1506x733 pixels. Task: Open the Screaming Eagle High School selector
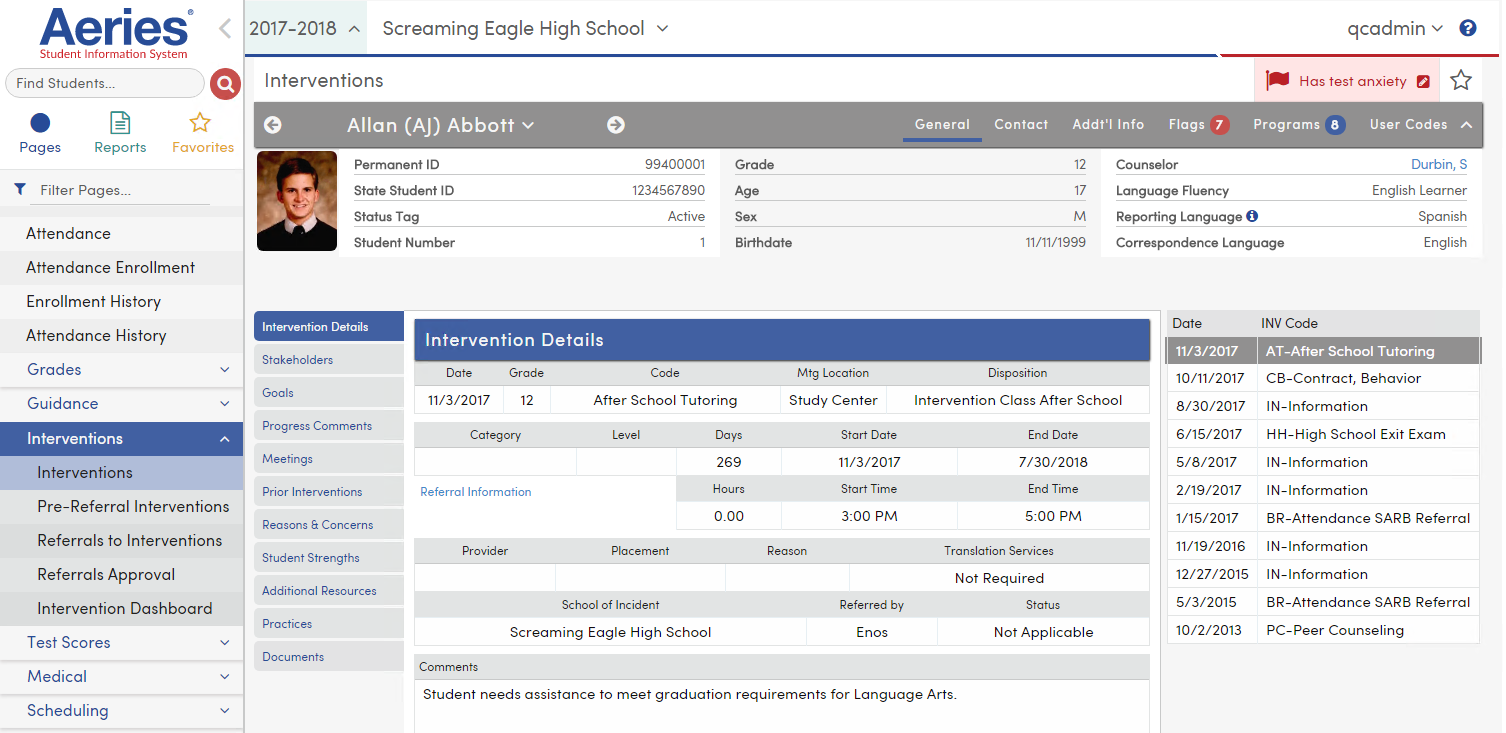coord(524,28)
